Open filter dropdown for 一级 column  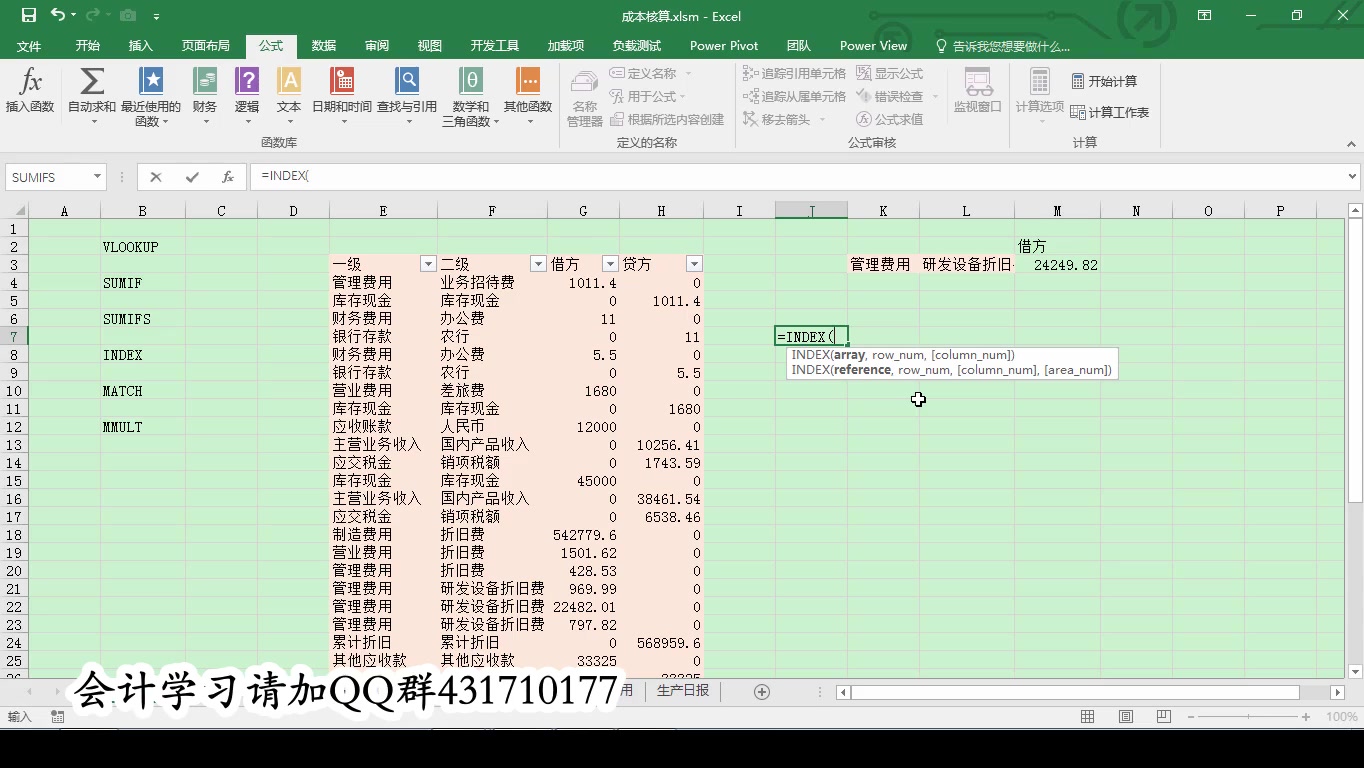point(428,264)
